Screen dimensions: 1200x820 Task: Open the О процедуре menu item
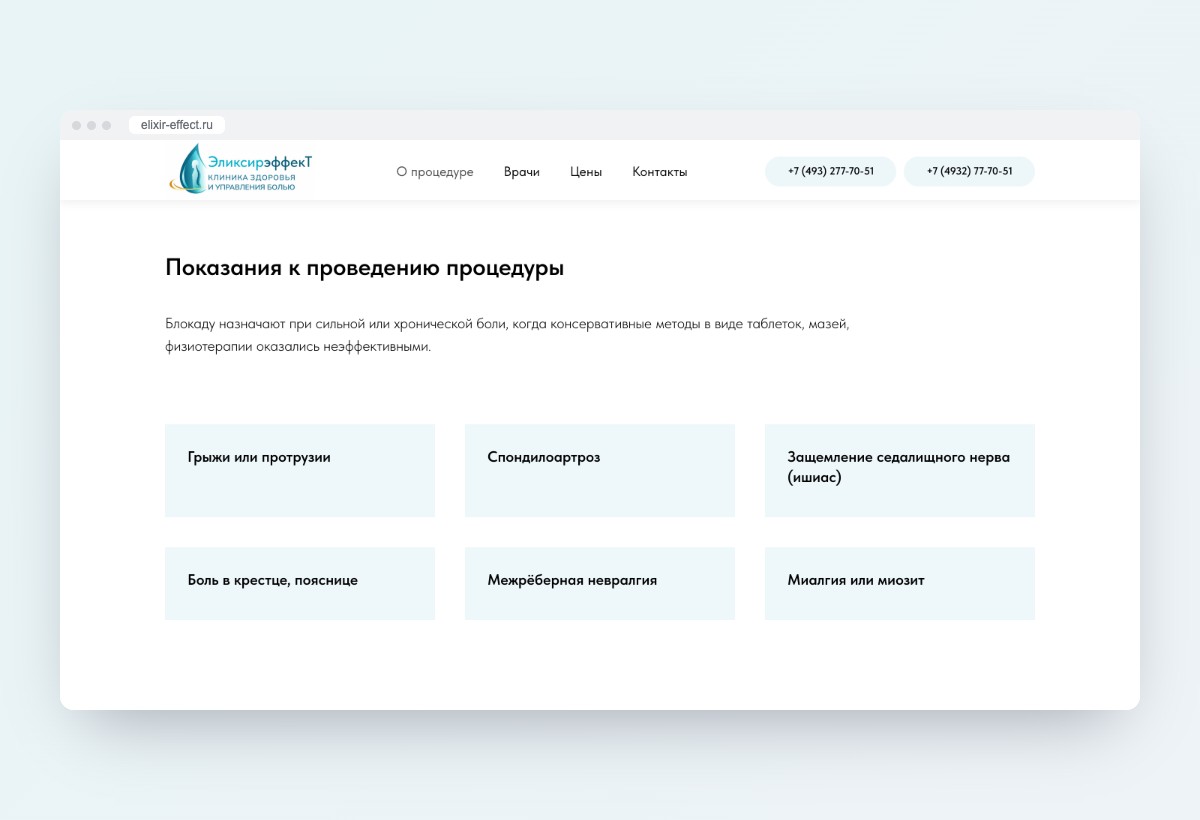[435, 172]
